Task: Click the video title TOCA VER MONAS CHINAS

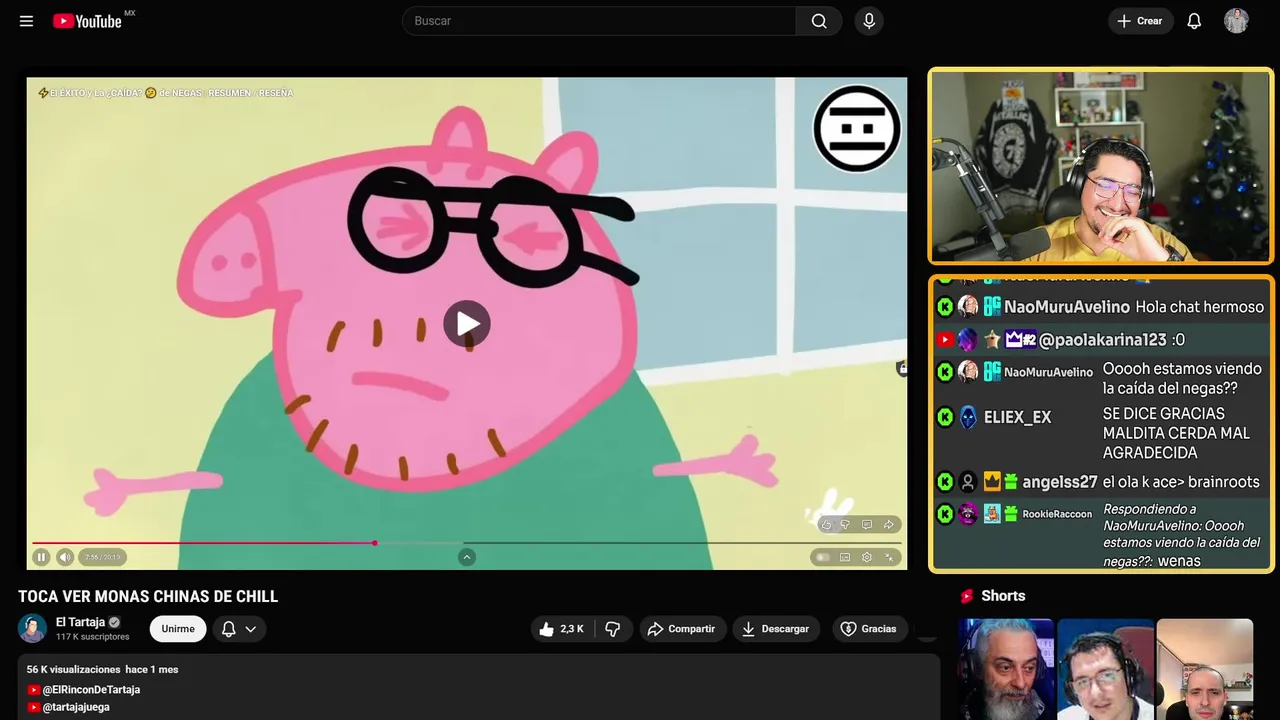Action: tap(148, 597)
